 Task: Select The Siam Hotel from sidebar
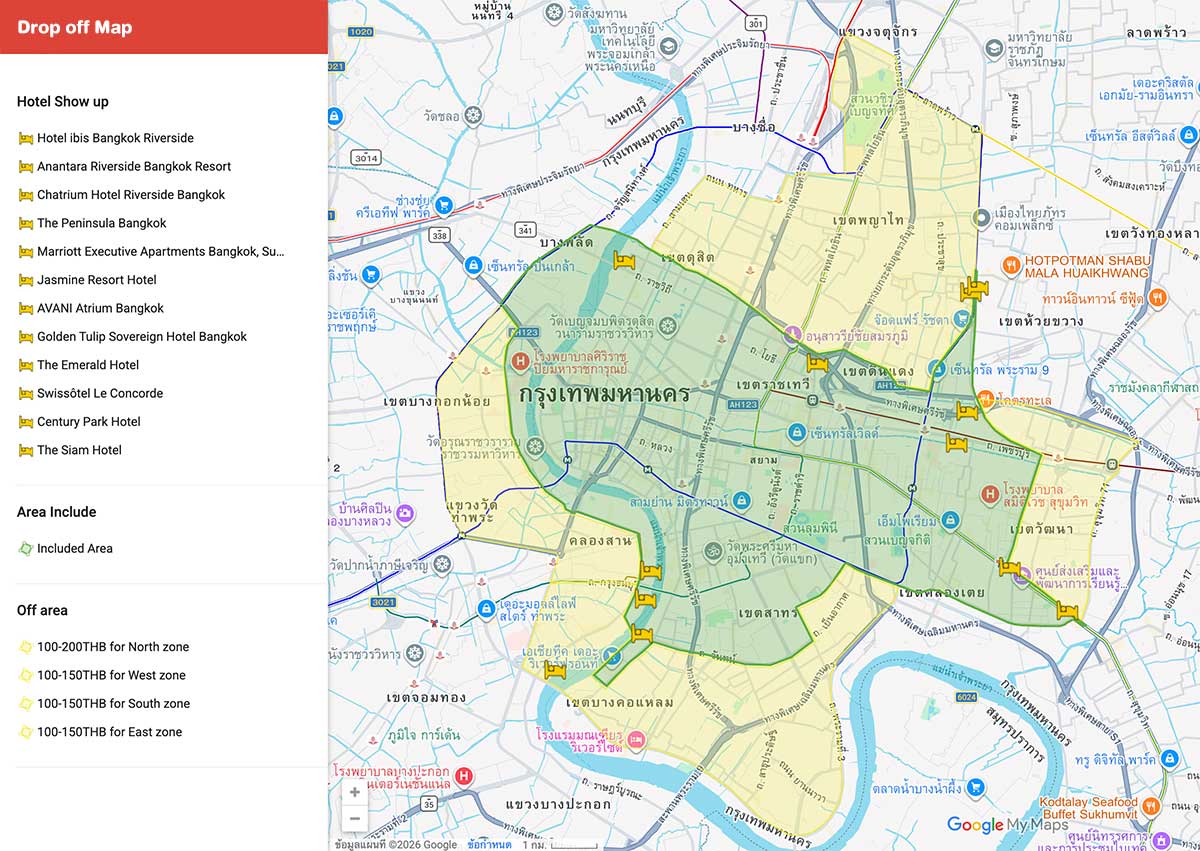(x=79, y=450)
